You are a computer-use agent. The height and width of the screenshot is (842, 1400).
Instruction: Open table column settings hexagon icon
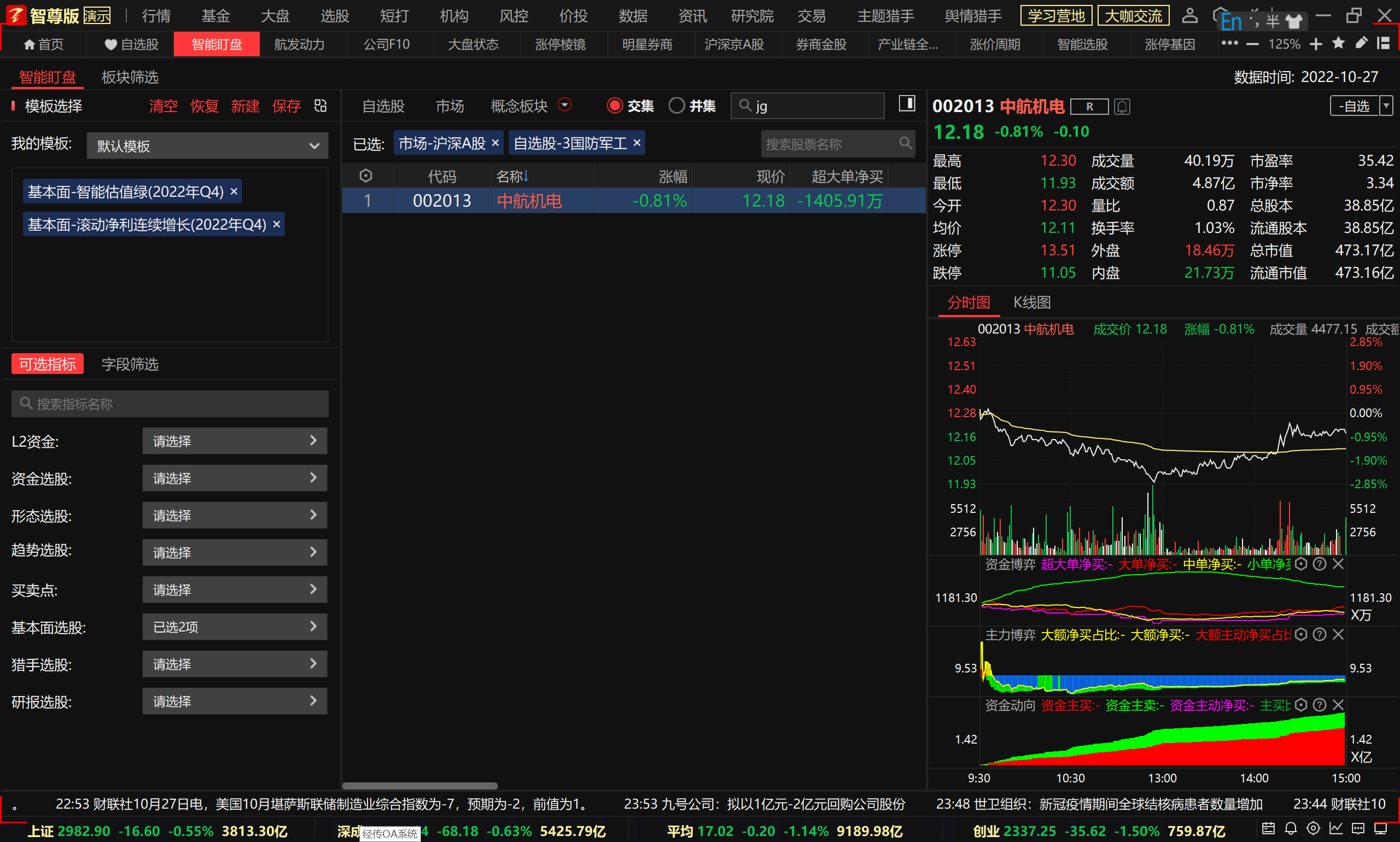(x=366, y=176)
